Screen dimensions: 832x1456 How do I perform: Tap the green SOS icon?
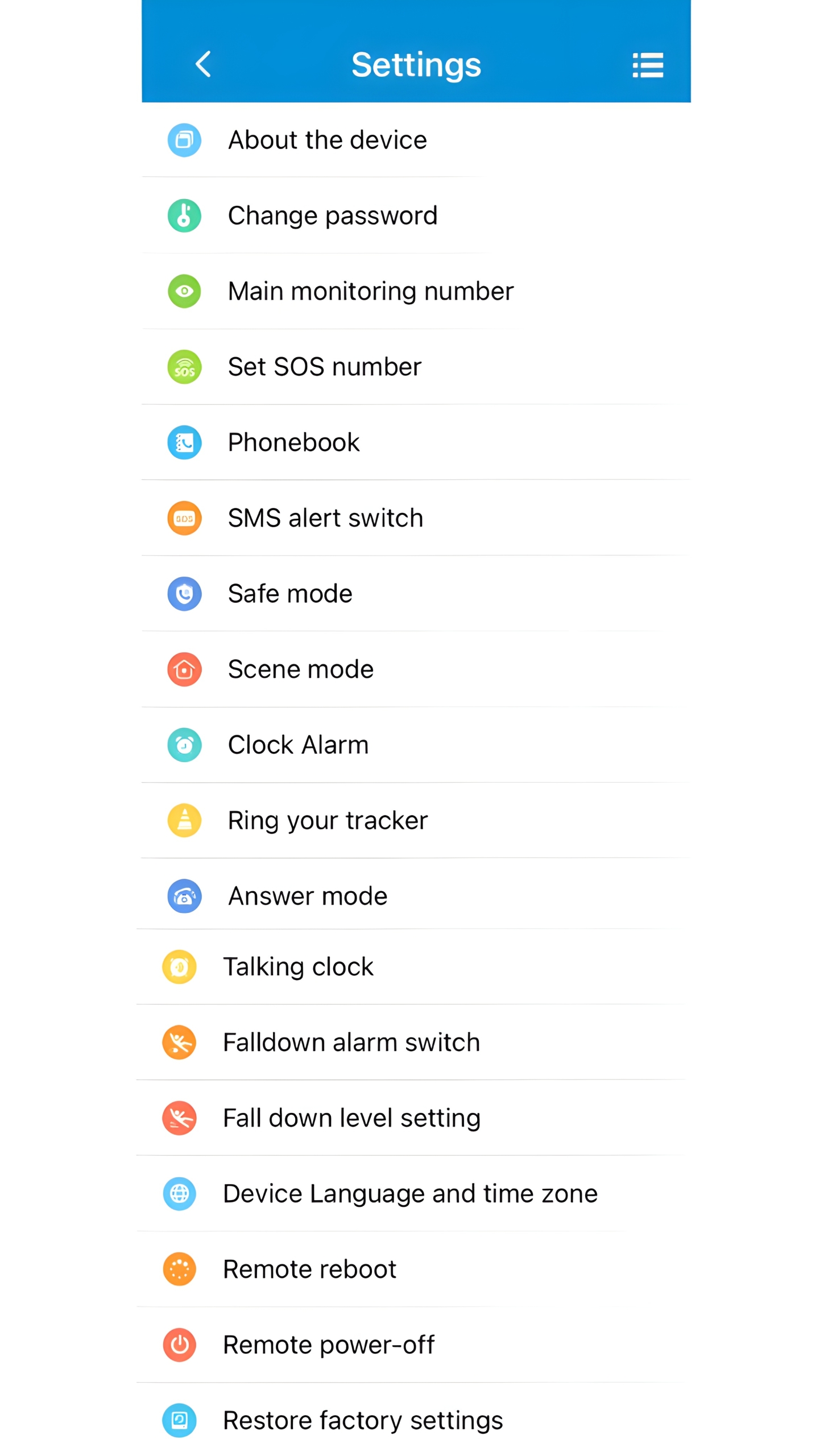pyautogui.click(x=184, y=367)
